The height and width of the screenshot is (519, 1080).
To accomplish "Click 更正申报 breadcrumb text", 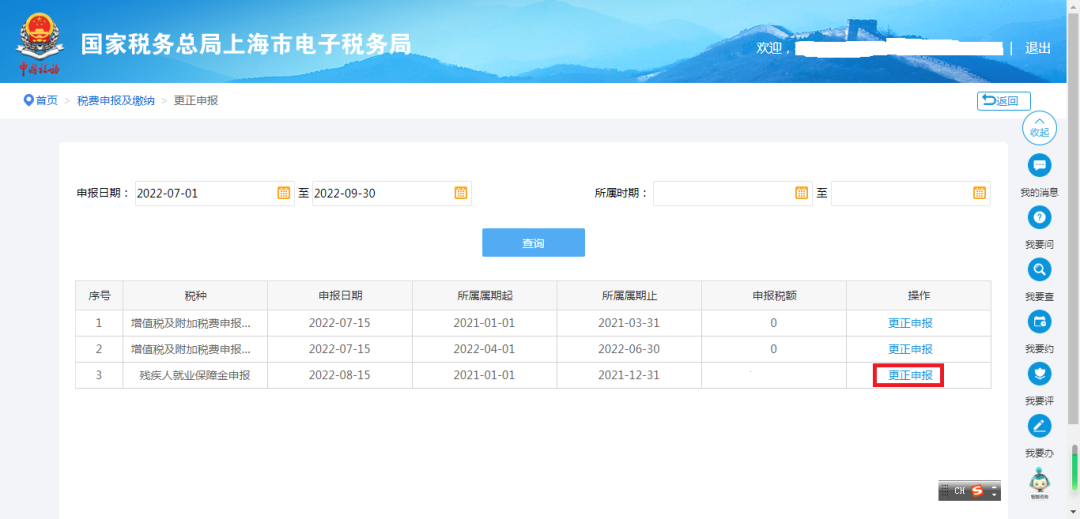I will pyautogui.click(x=196, y=100).
